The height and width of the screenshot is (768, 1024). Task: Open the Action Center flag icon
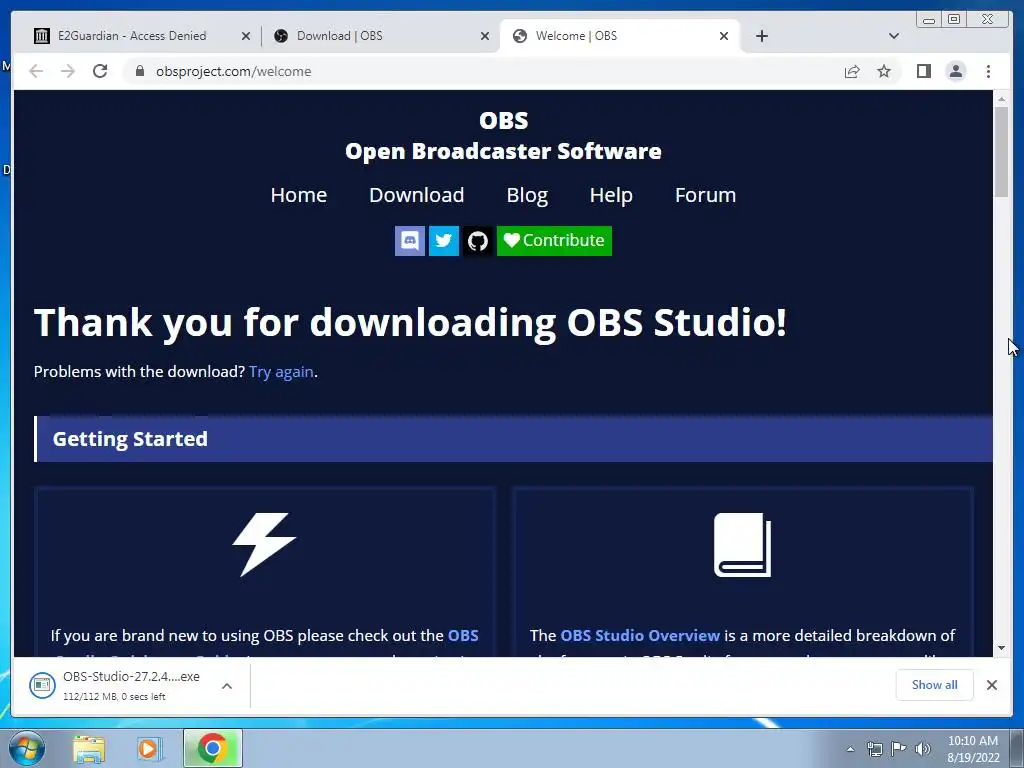click(x=899, y=749)
